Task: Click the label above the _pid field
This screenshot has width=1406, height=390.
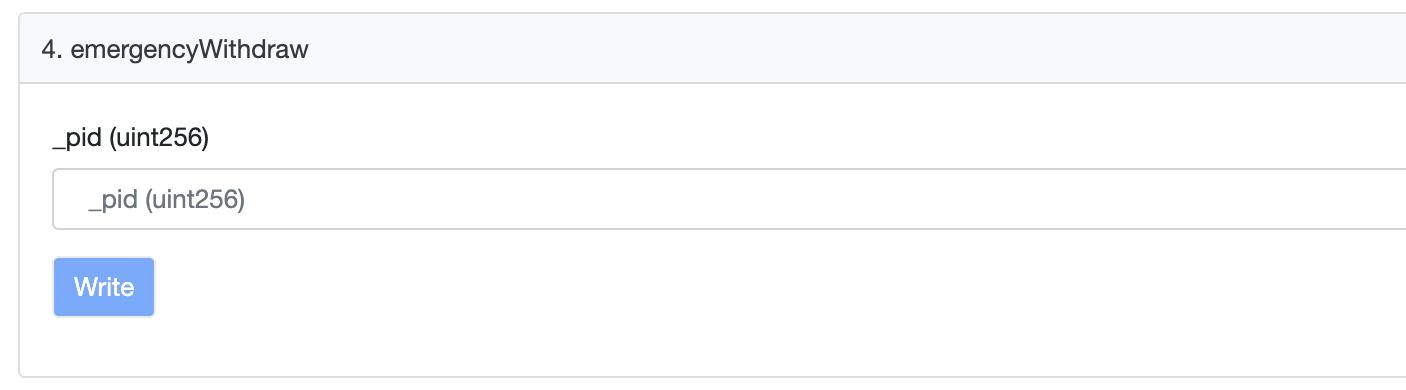Action: (x=130, y=139)
